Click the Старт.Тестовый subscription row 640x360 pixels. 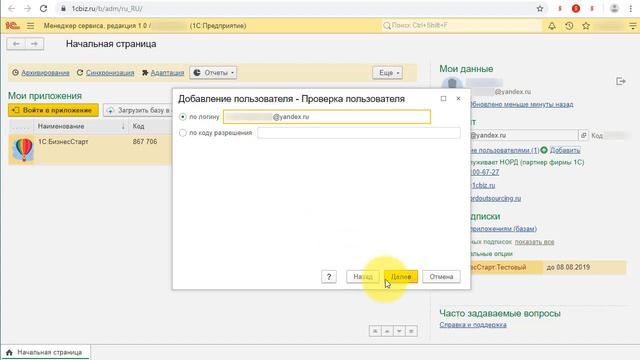click(x=548, y=267)
